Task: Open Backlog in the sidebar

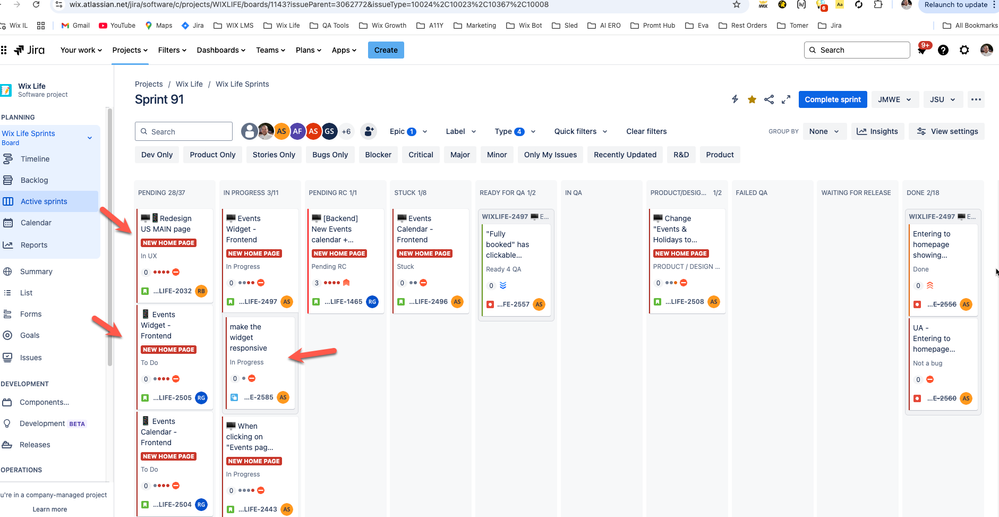Action: tap(34, 180)
